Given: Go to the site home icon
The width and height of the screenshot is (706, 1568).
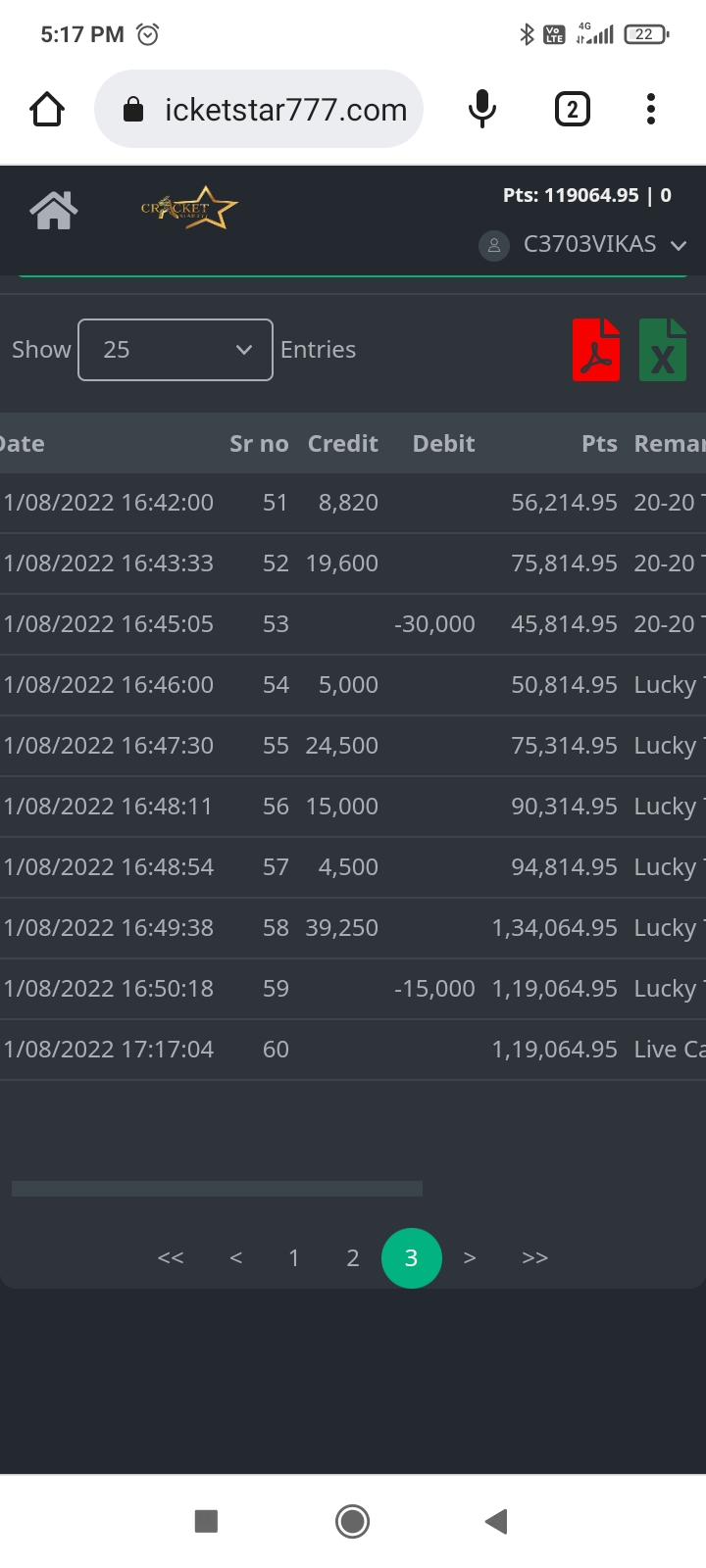Looking at the screenshot, I should coord(54,210).
